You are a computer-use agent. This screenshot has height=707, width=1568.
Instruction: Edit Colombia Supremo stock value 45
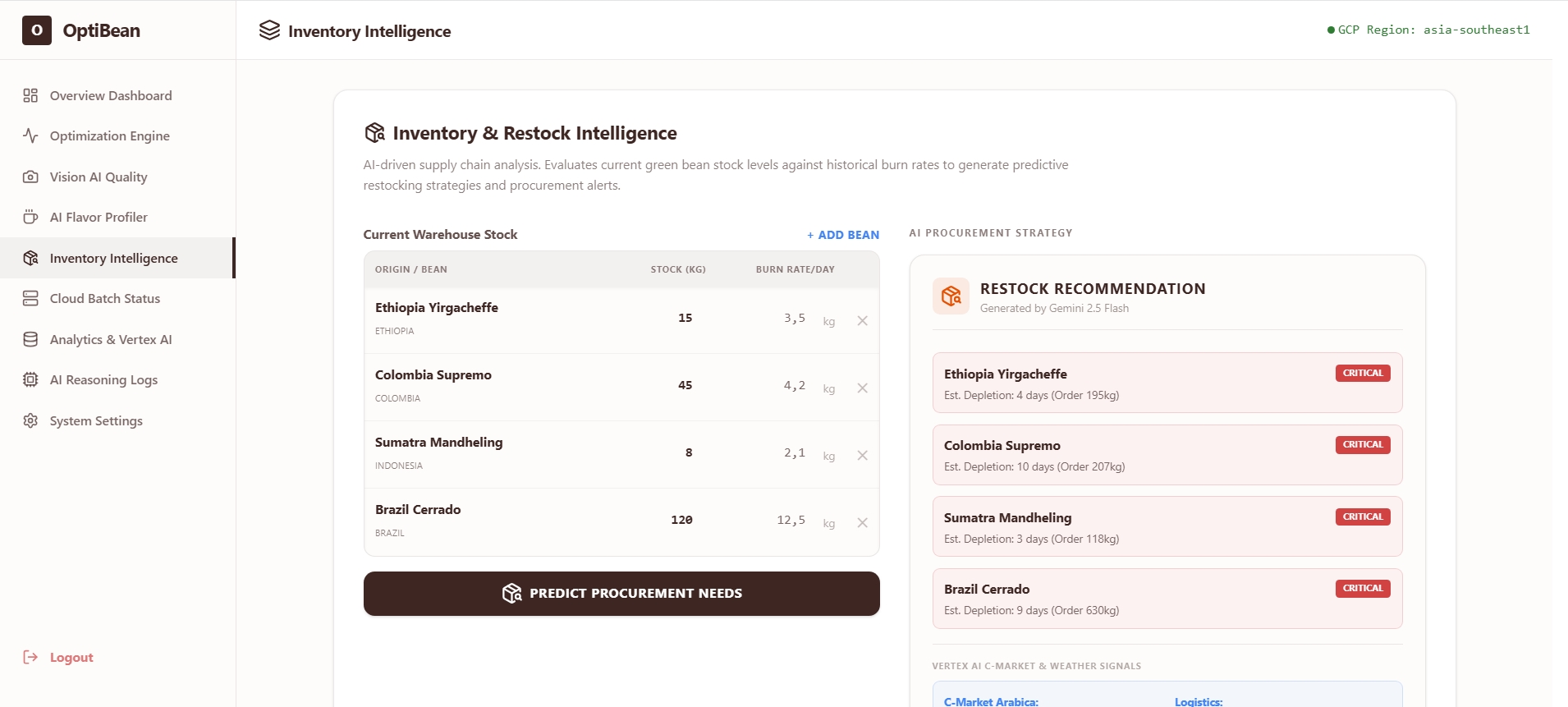[685, 385]
